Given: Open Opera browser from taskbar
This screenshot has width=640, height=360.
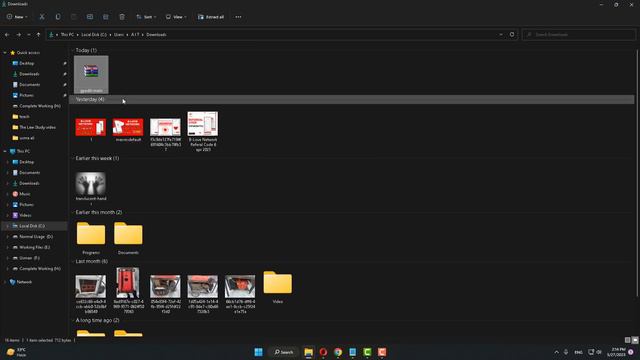Looking at the screenshot, I should [x=323, y=352].
